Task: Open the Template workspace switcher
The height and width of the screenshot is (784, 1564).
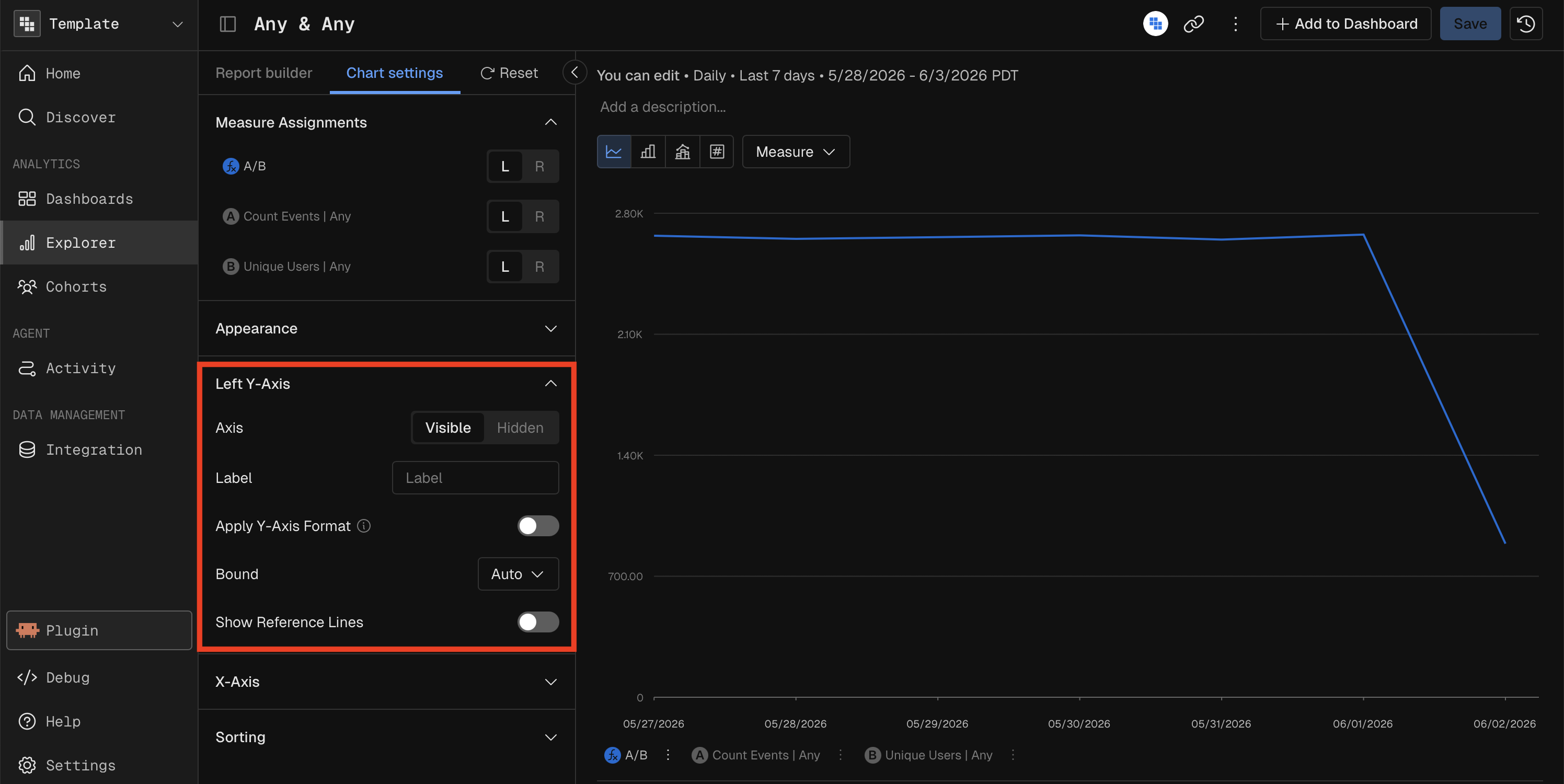Action: point(99,24)
